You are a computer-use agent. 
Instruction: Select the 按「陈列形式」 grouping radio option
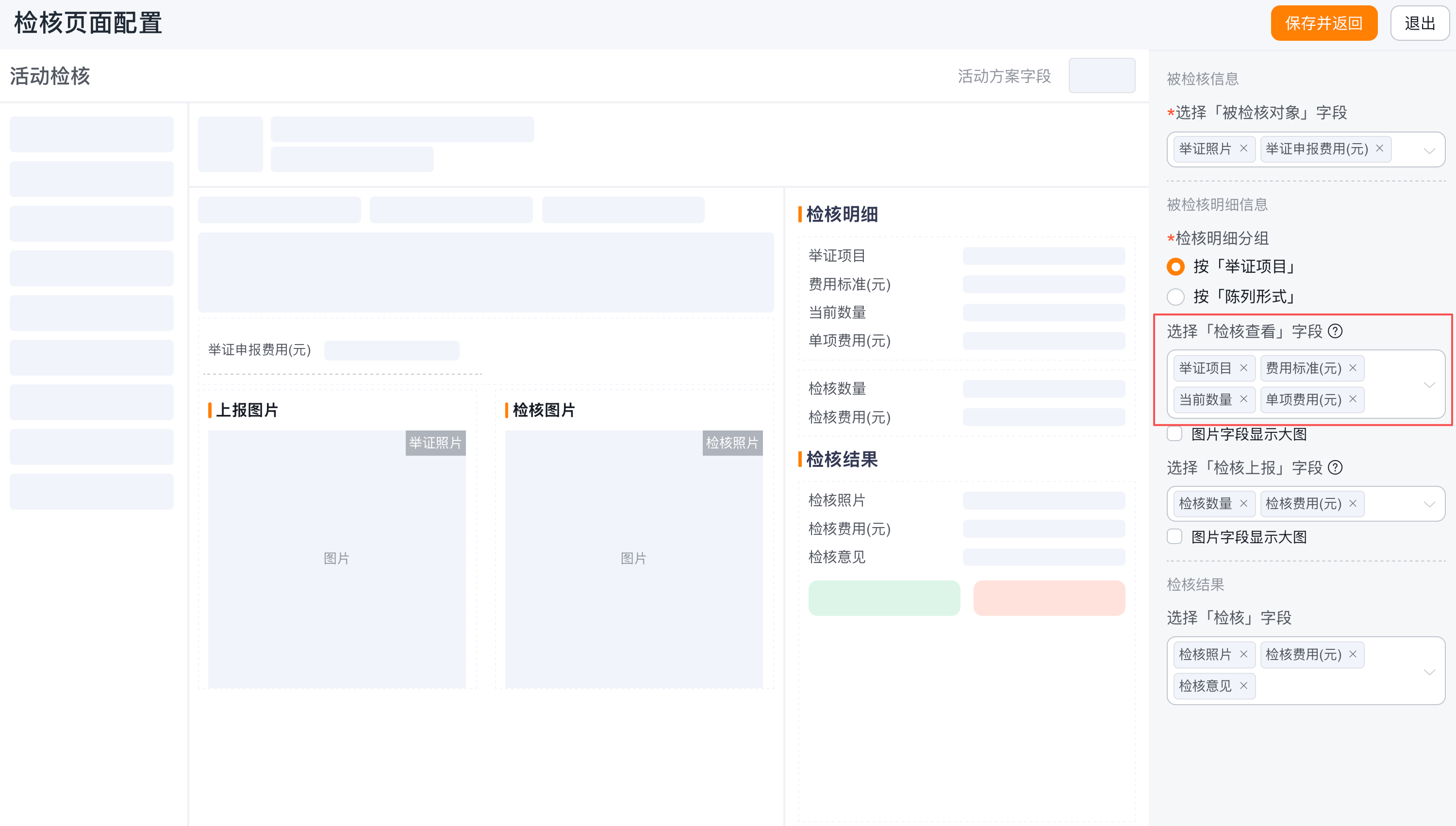pyautogui.click(x=1176, y=297)
